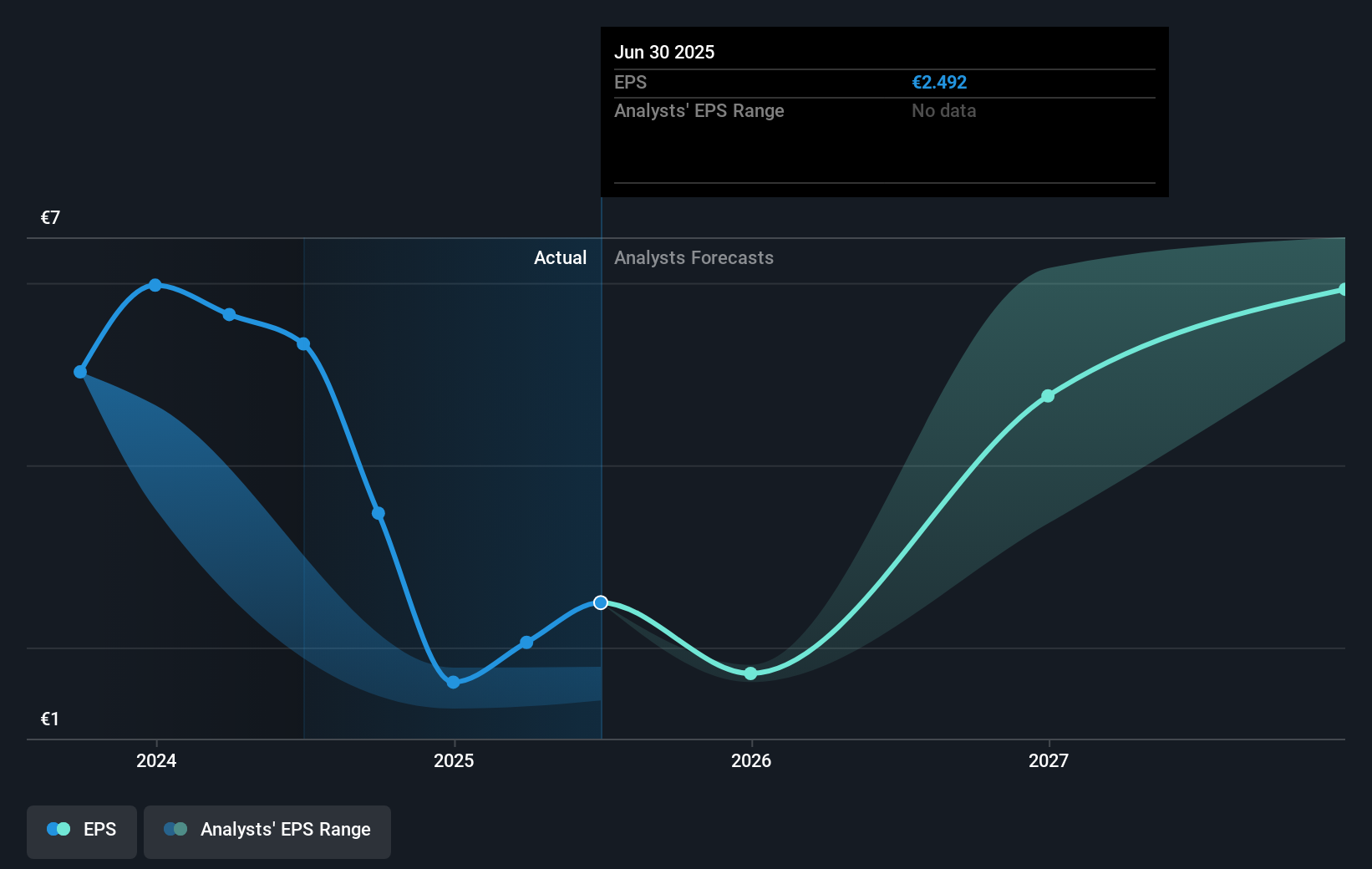
Task: Select the first EPS point on far left
Action: click(x=80, y=372)
